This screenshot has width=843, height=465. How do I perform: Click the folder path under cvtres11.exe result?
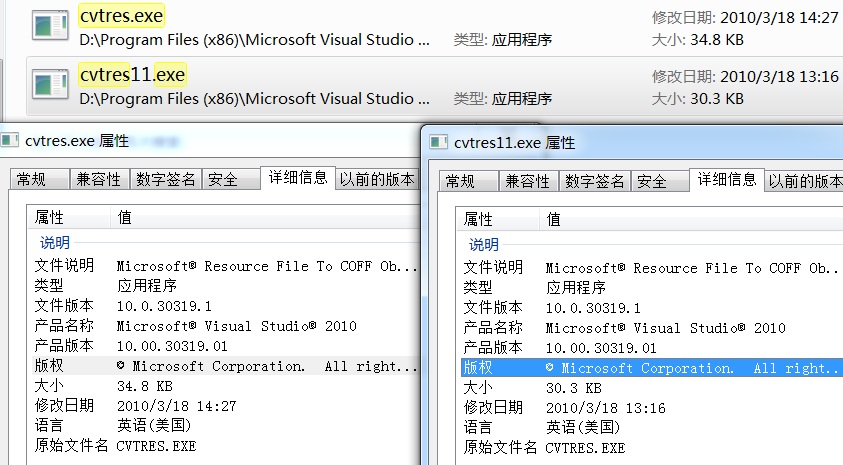point(254,99)
